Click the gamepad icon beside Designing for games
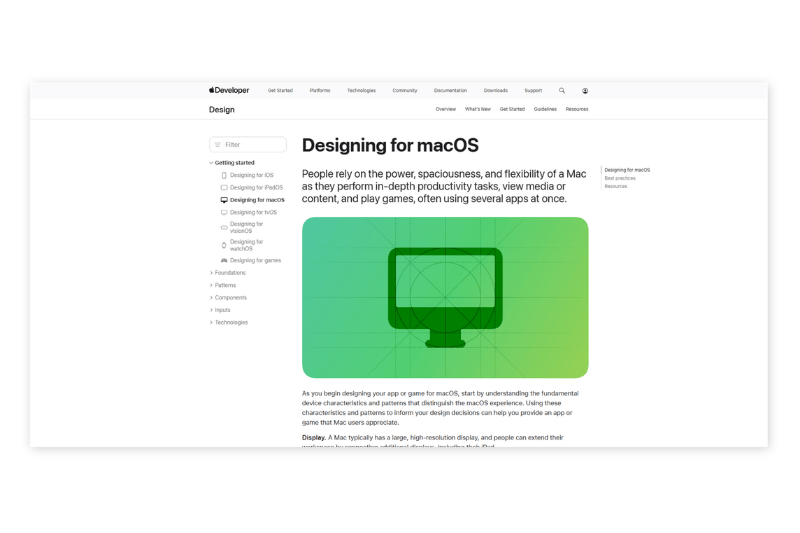 (x=224, y=260)
